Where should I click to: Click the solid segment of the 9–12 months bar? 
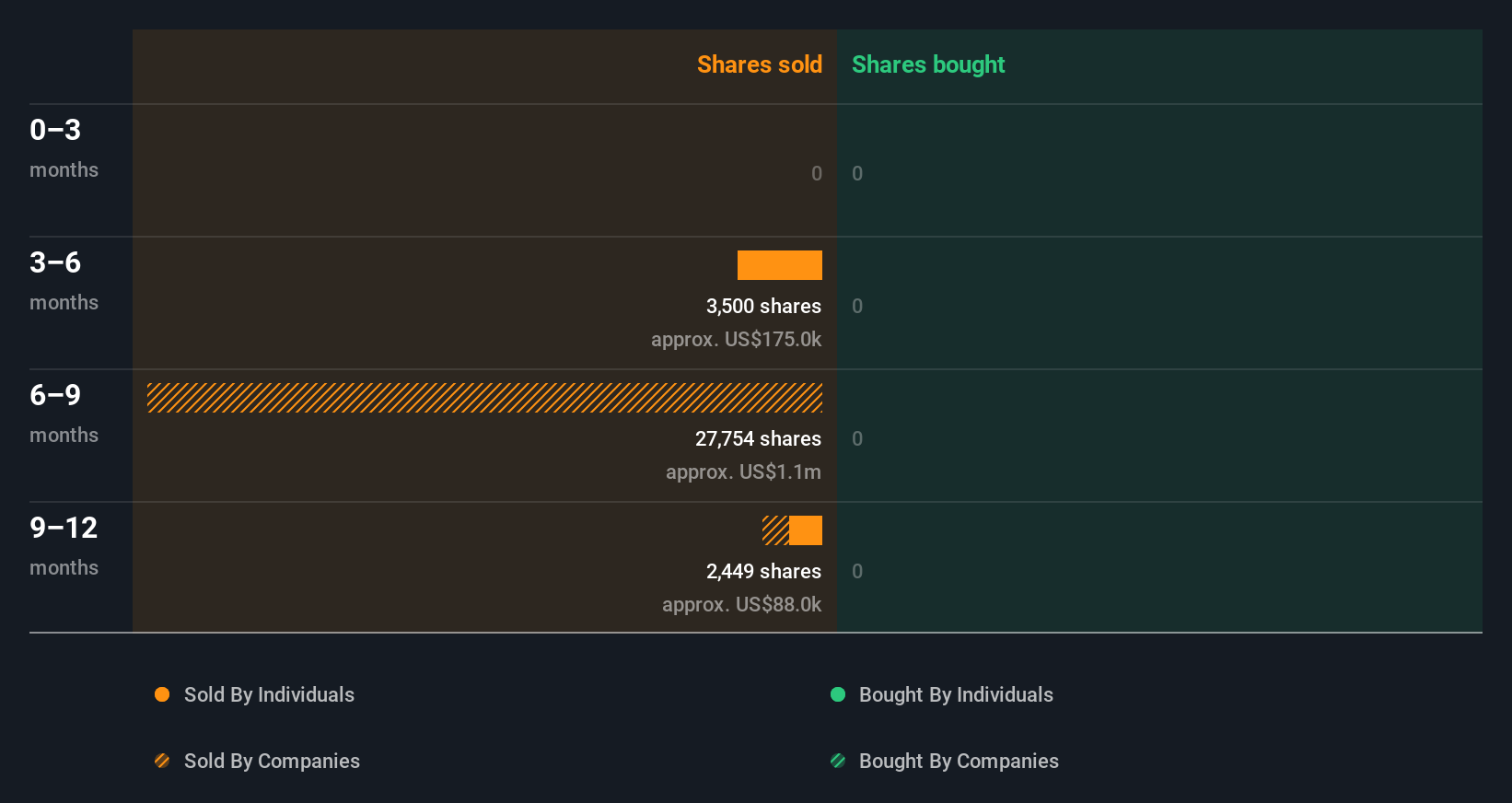click(806, 530)
